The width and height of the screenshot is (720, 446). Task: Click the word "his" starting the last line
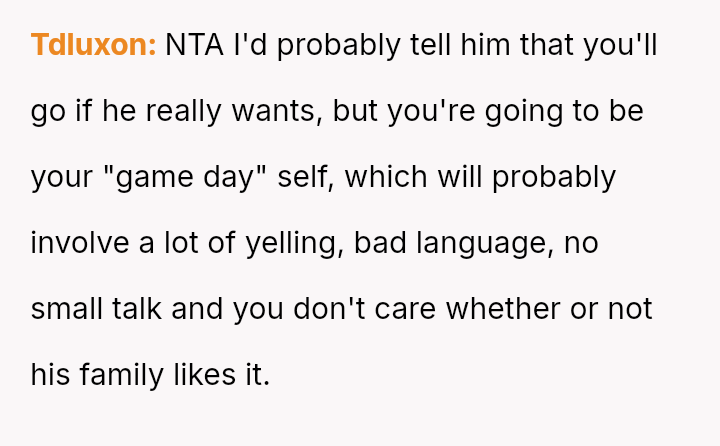48,375
